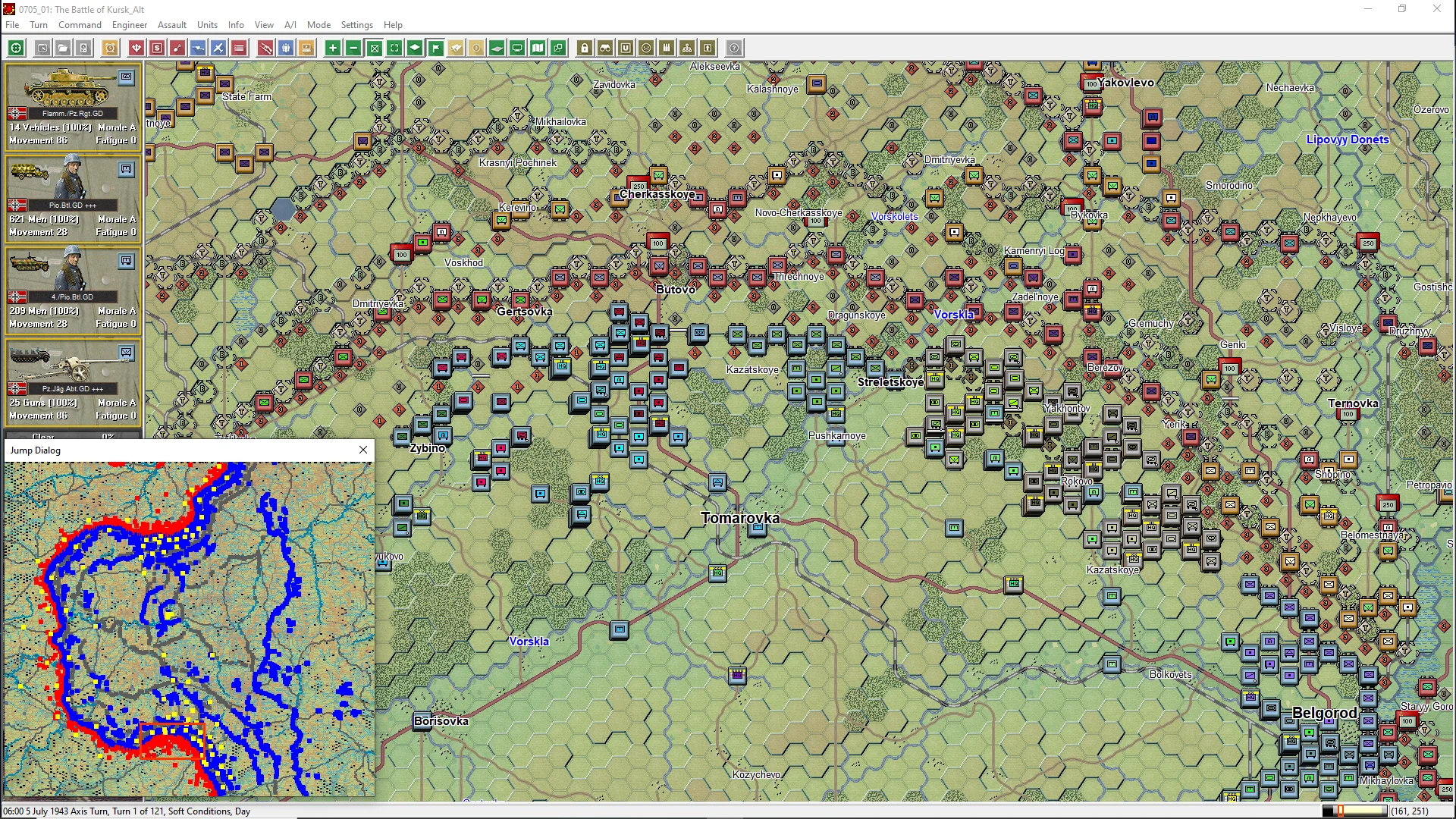The width and height of the screenshot is (1456, 819).
Task: Open file with folder toolbar icon
Action: [x=63, y=49]
